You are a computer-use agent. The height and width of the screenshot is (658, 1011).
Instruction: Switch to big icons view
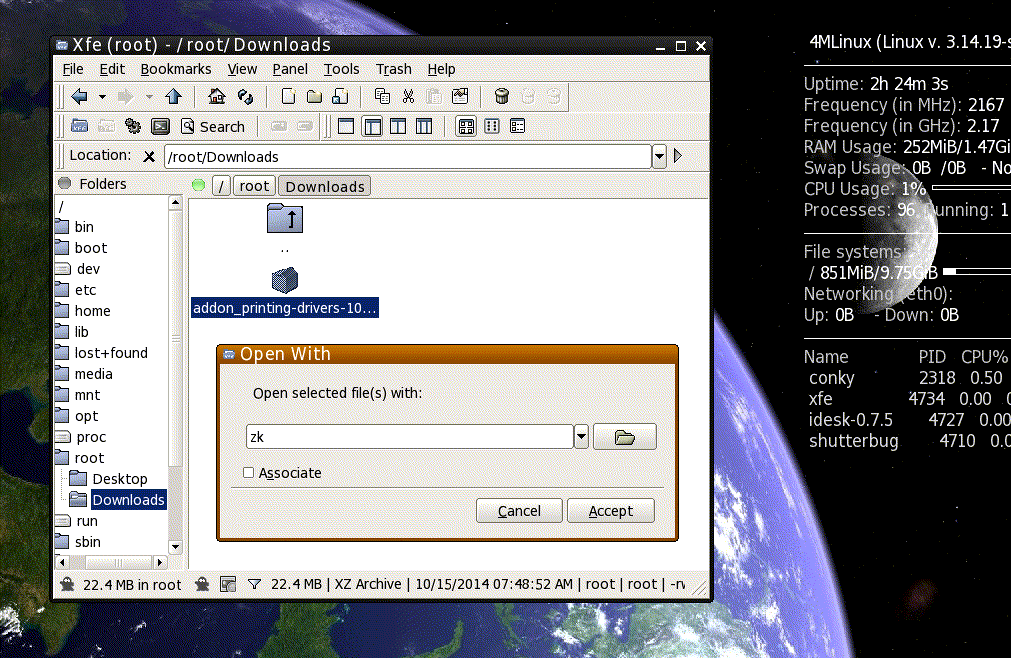click(466, 126)
